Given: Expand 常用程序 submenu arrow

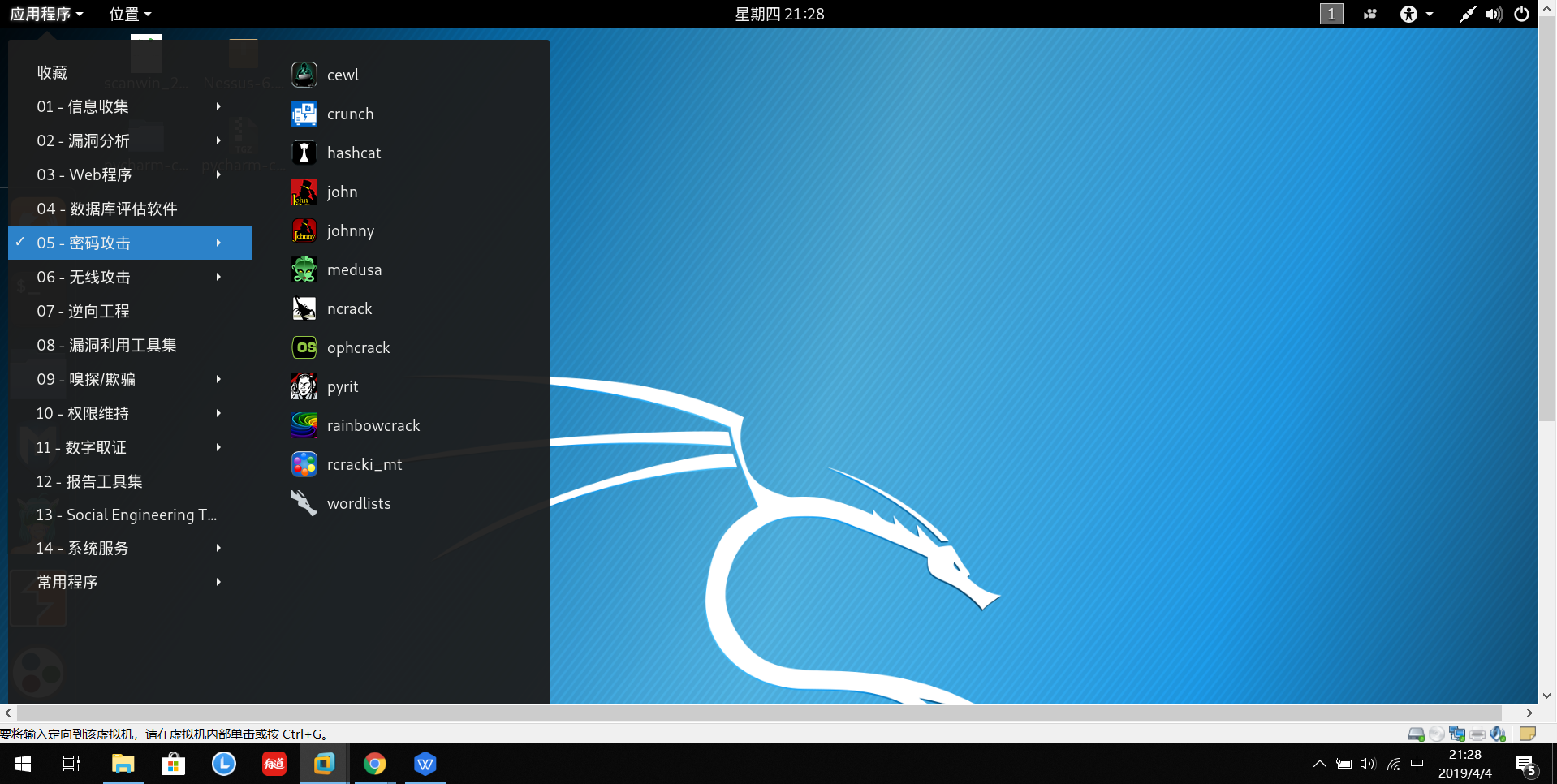Looking at the screenshot, I should [218, 582].
